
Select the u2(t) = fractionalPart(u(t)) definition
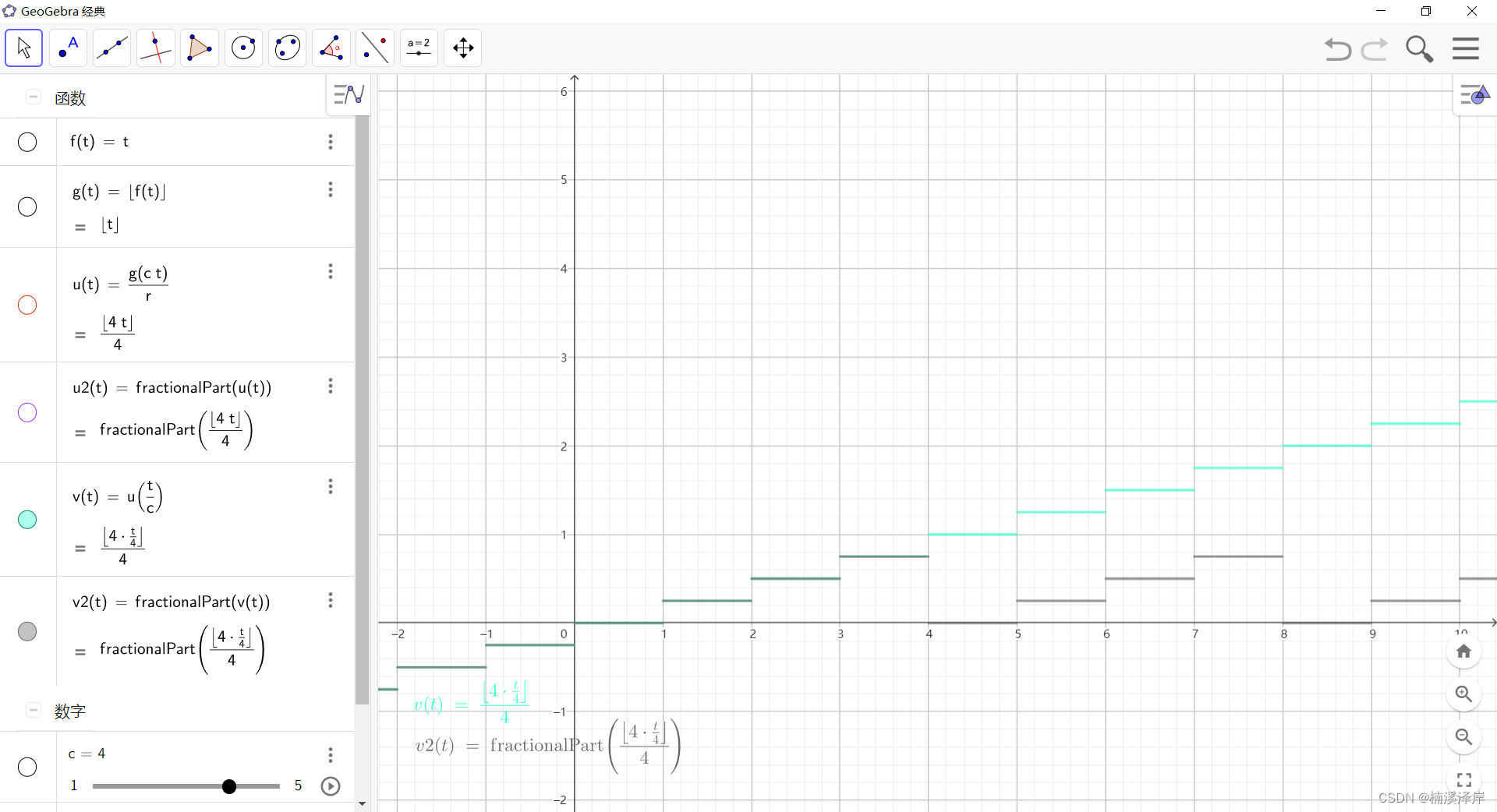172,387
